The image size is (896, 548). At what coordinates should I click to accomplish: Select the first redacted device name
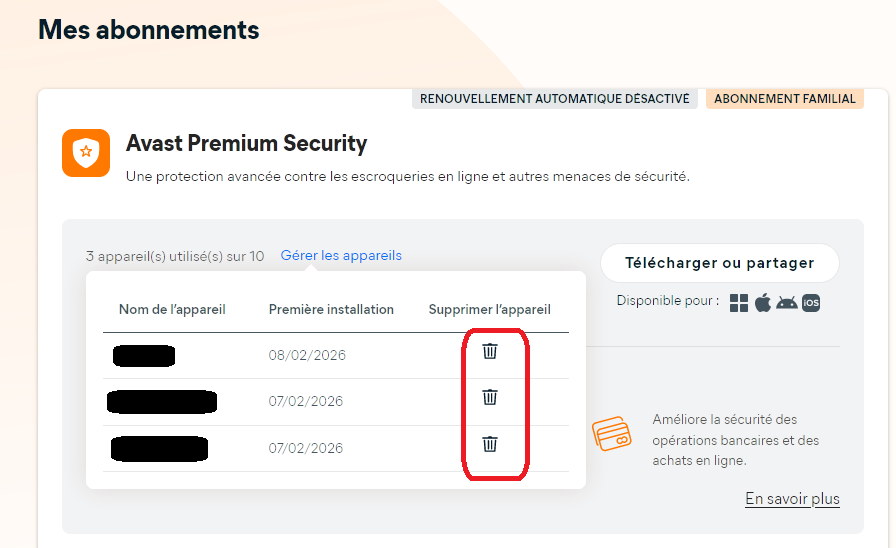click(x=144, y=355)
